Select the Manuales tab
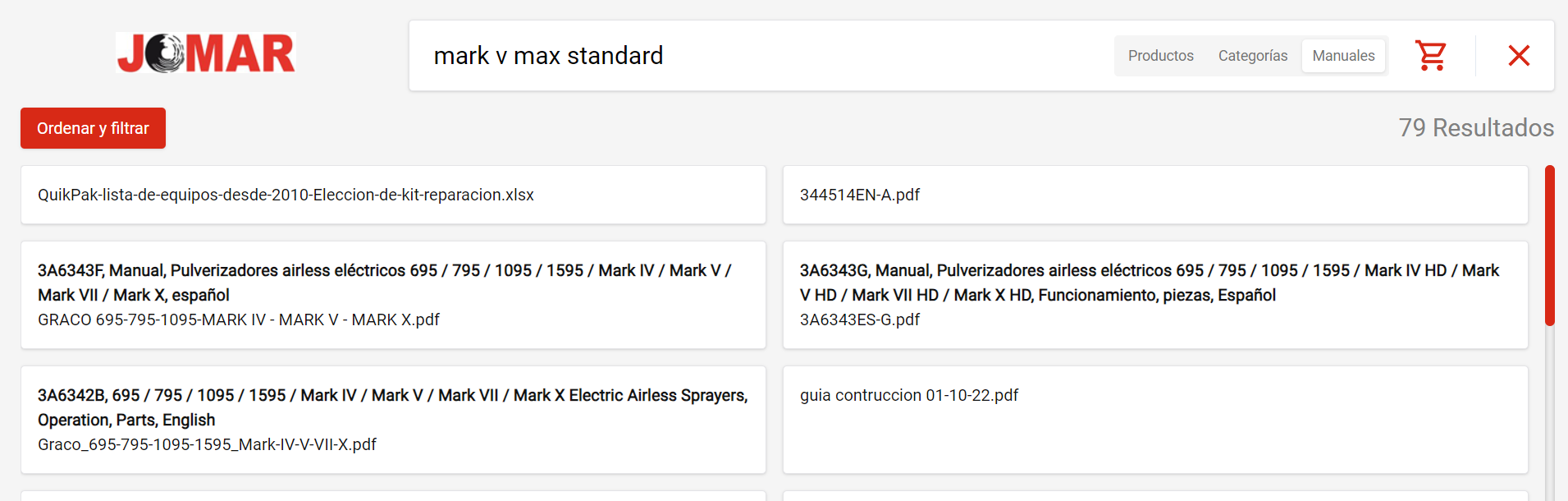Viewport: 1568px width, 501px height. tap(1343, 56)
